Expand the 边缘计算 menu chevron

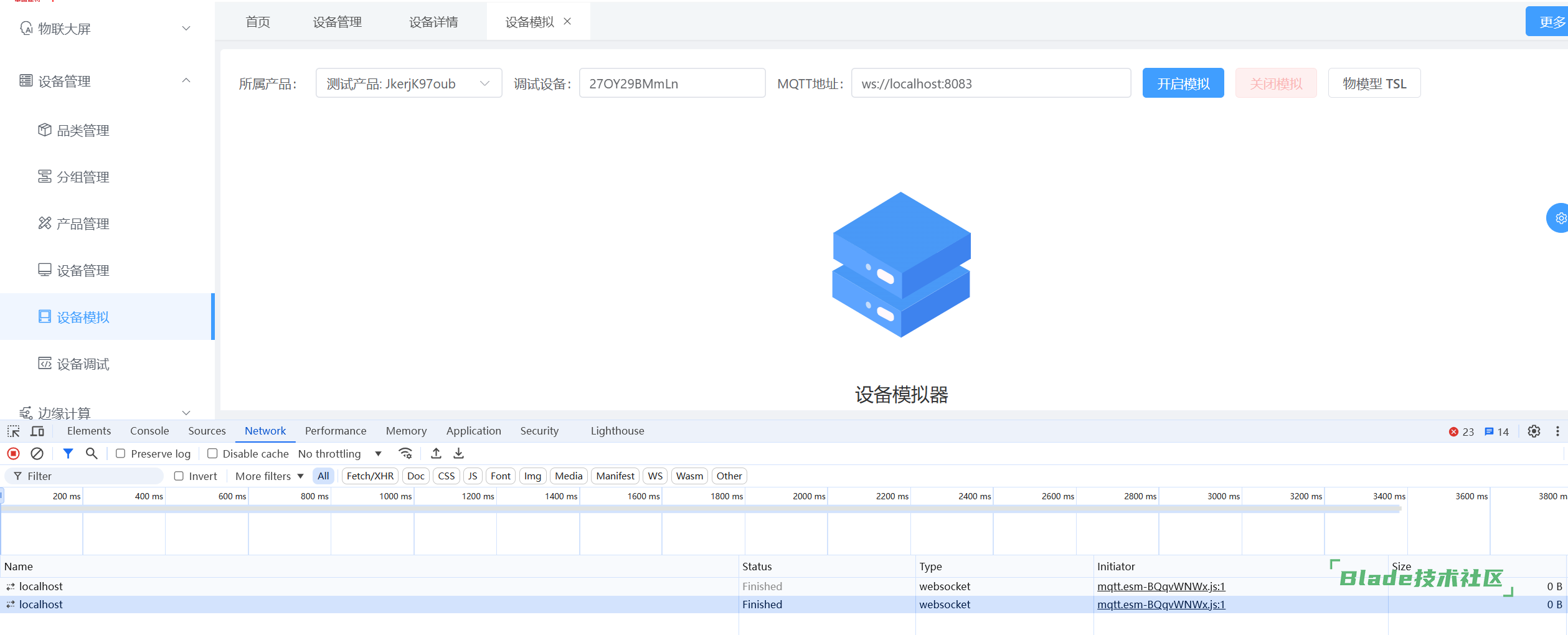pos(186,413)
